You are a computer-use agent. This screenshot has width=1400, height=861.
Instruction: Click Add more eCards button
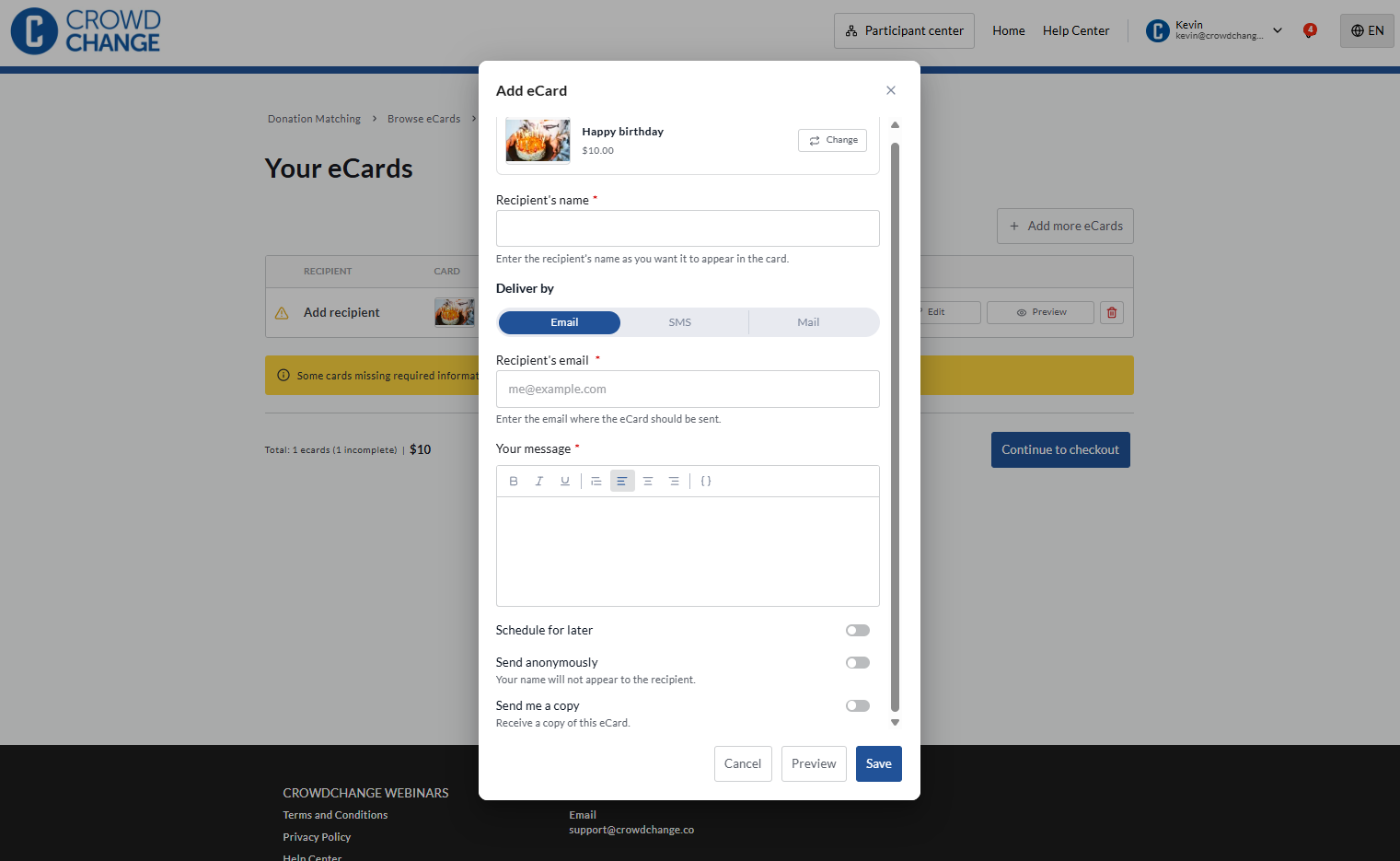[x=1065, y=226]
